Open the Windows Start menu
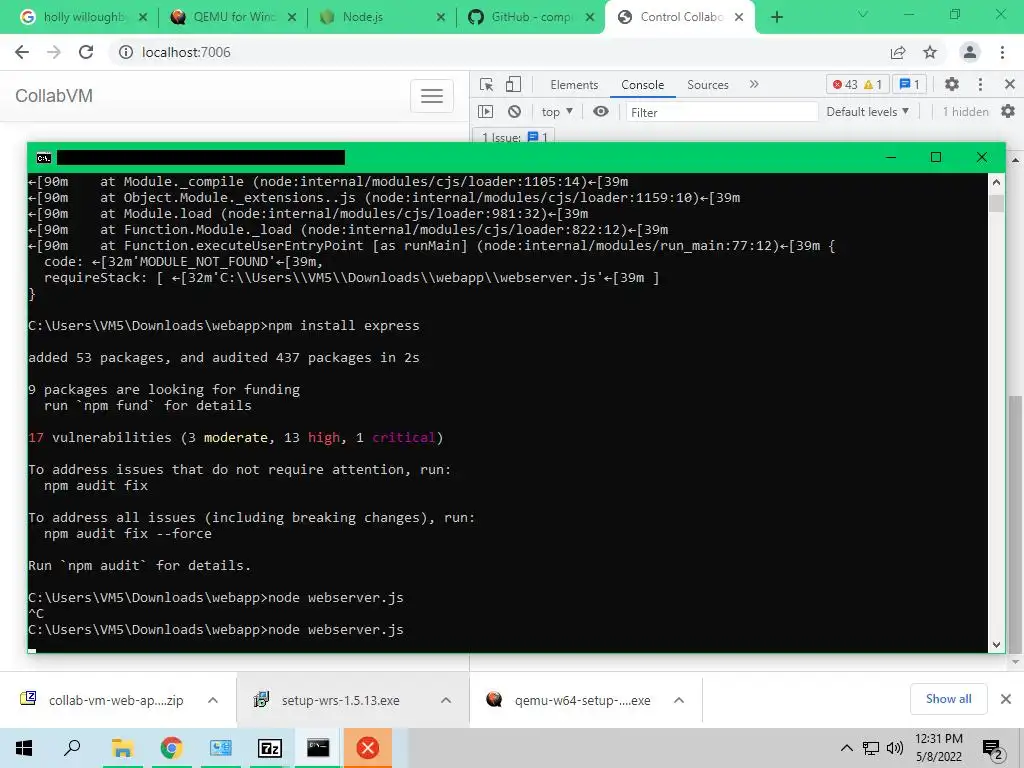This screenshot has height=768, width=1024. 24,748
